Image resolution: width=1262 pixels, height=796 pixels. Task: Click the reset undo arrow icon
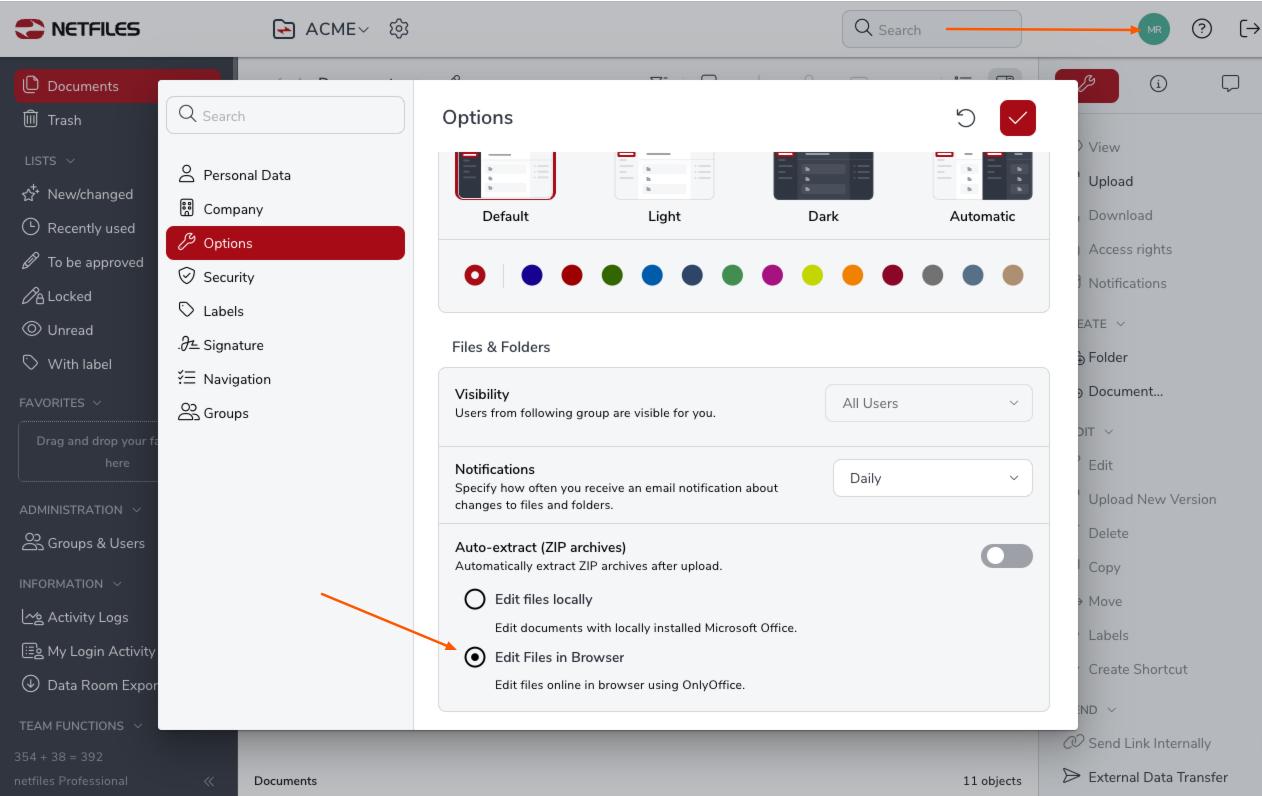pos(965,118)
